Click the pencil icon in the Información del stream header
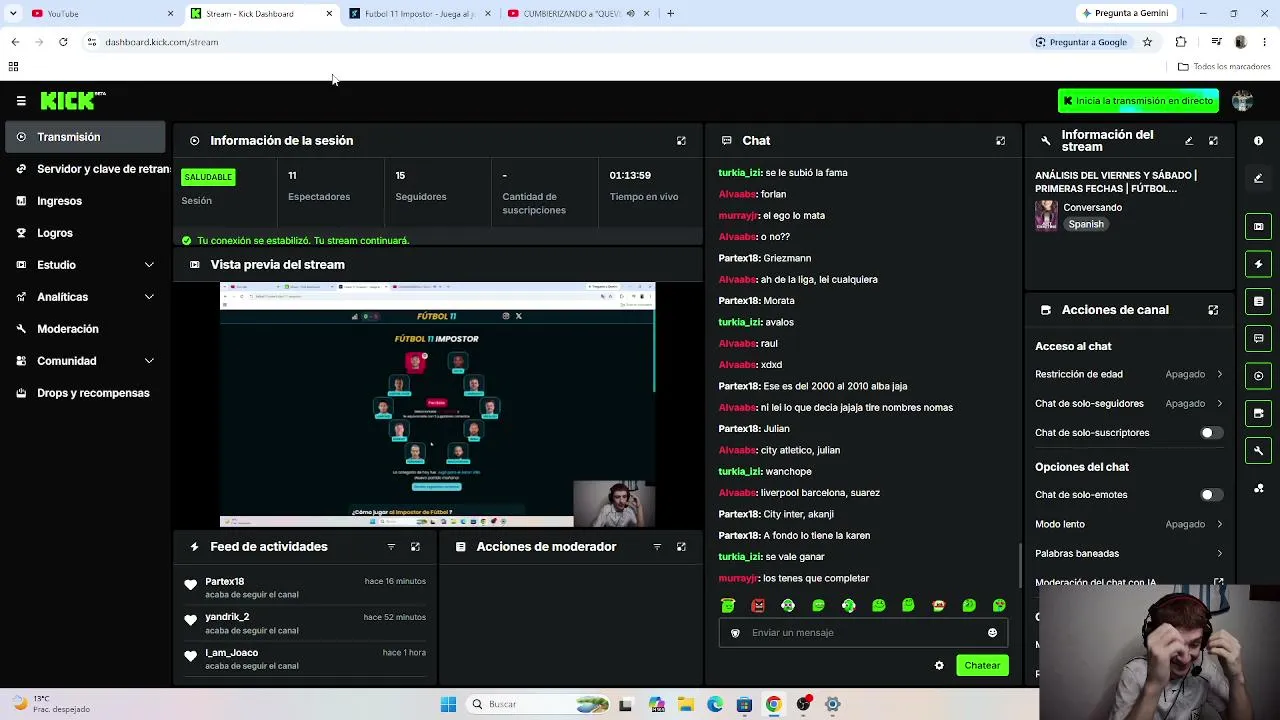Viewport: 1280px width, 720px height. point(1189,141)
